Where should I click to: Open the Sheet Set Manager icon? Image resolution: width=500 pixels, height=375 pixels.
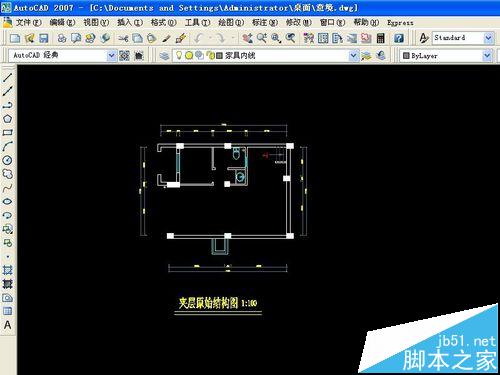point(352,38)
